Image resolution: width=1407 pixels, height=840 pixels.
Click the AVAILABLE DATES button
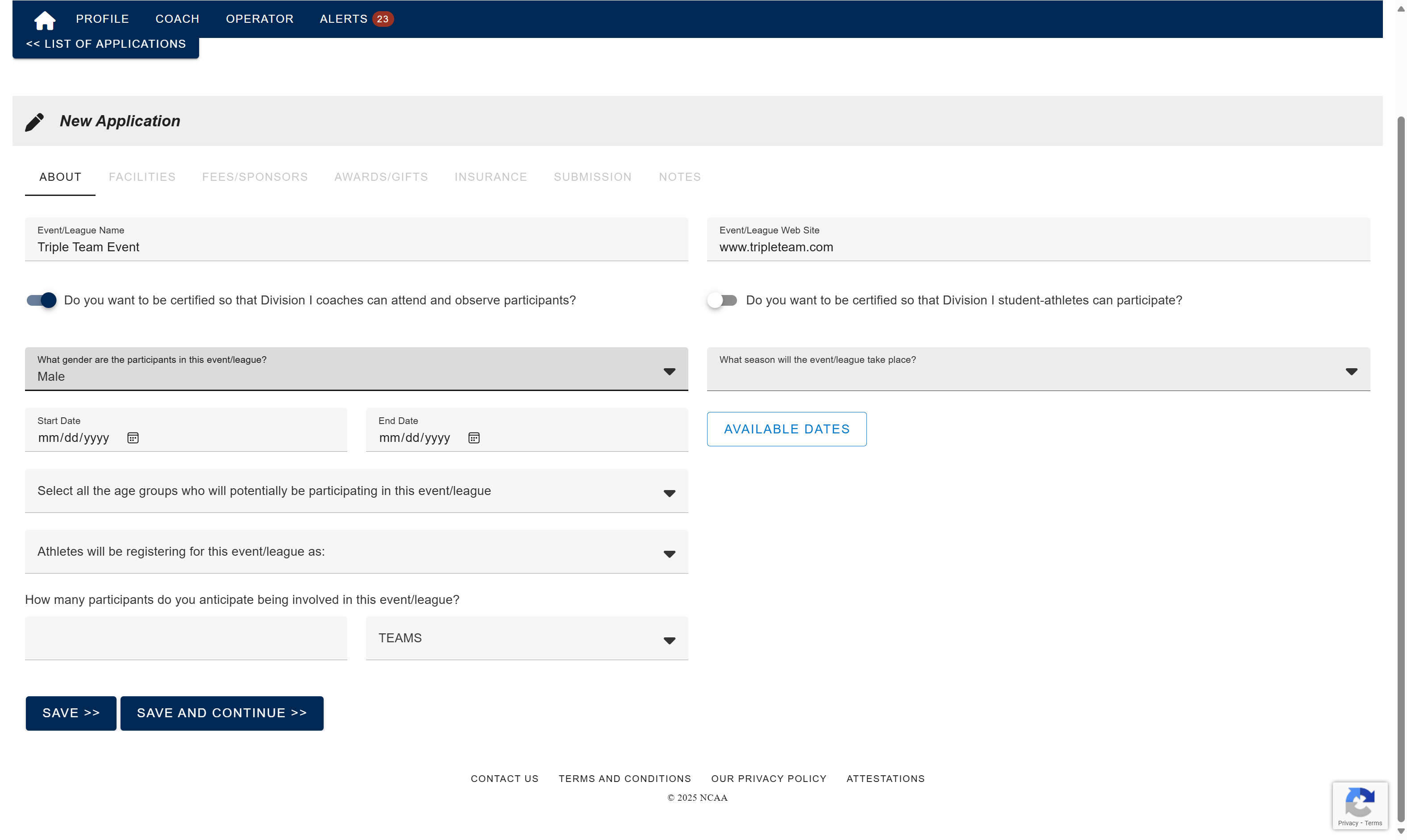787,429
